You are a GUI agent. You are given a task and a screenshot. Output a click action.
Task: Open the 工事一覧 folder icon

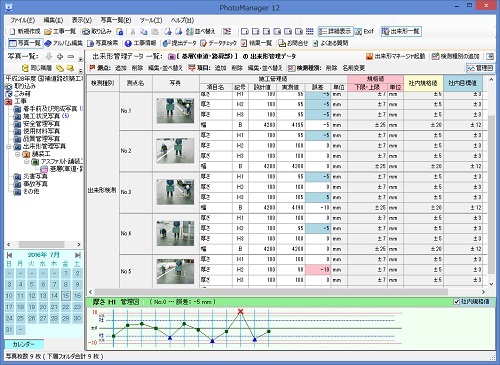point(48,31)
